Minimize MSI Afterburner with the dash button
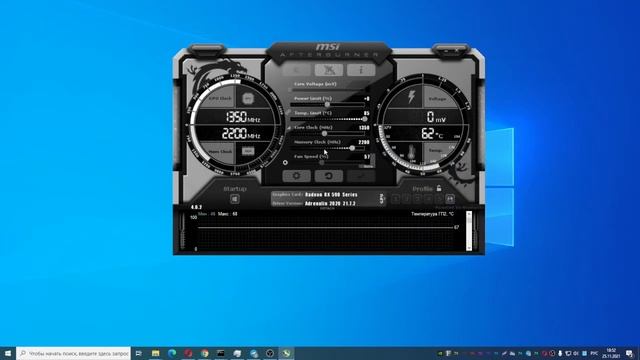The image size is (640, 360). [447, 51]
